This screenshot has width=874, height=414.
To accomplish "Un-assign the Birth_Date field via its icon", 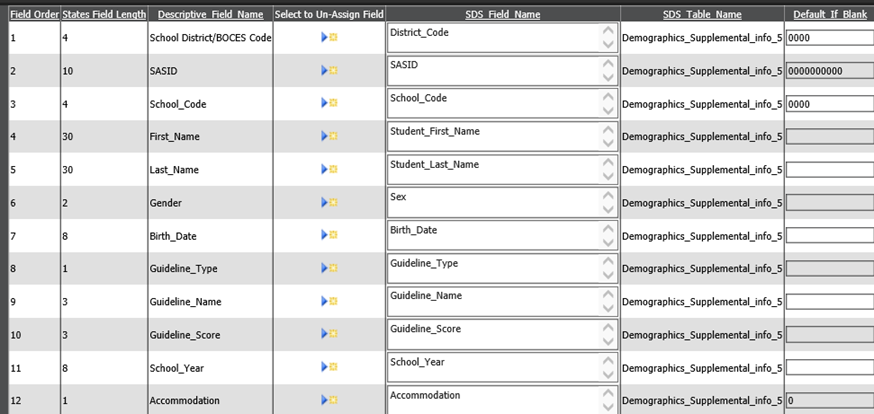I will pos(329,236).
